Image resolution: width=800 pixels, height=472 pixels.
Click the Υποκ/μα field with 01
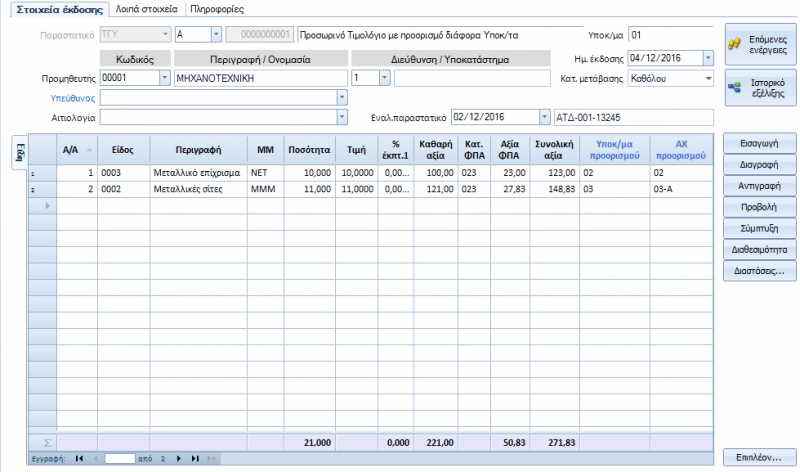pyautogui.click(x=670, y=35)
